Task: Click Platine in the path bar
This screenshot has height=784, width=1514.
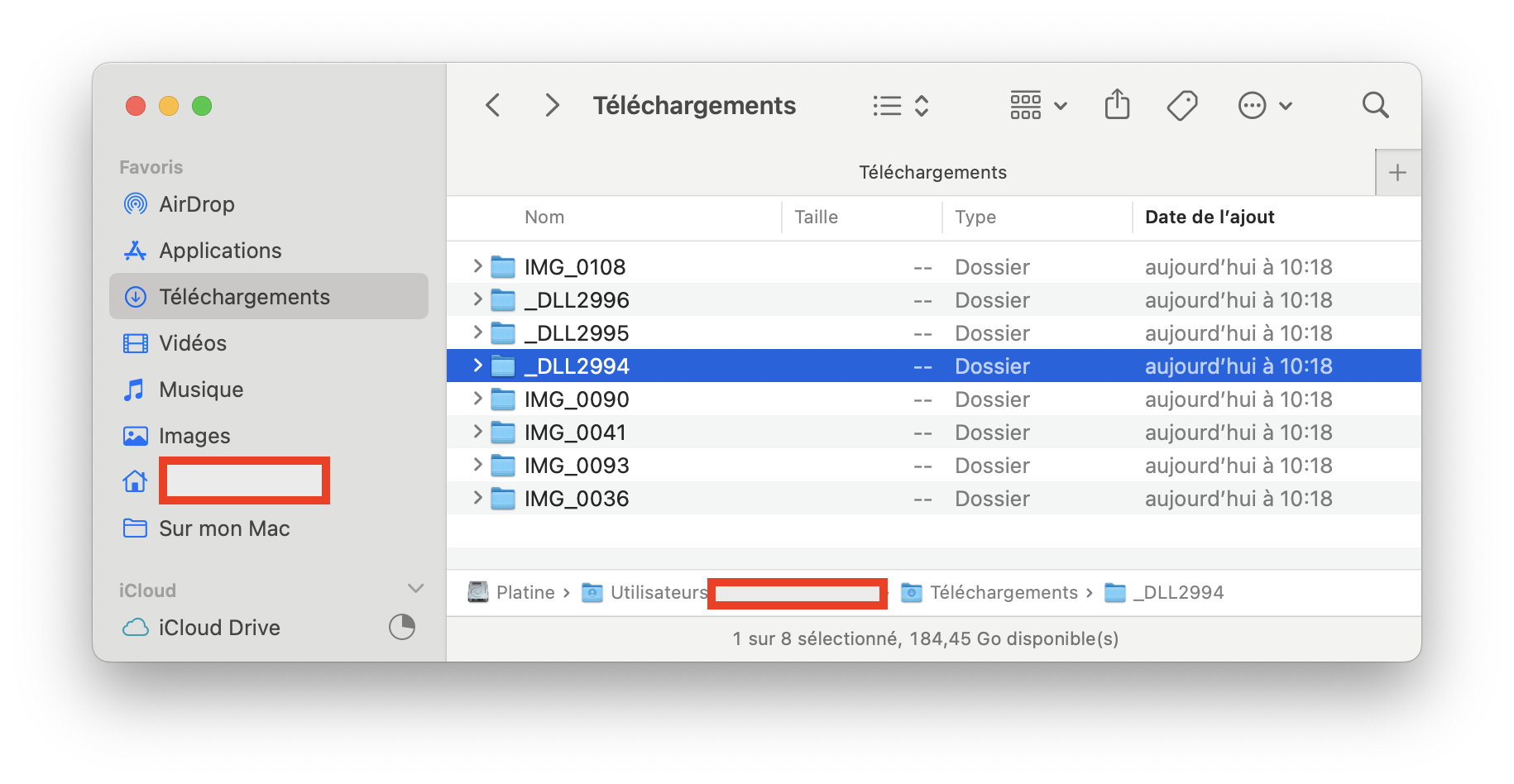Action: [525, 592]
